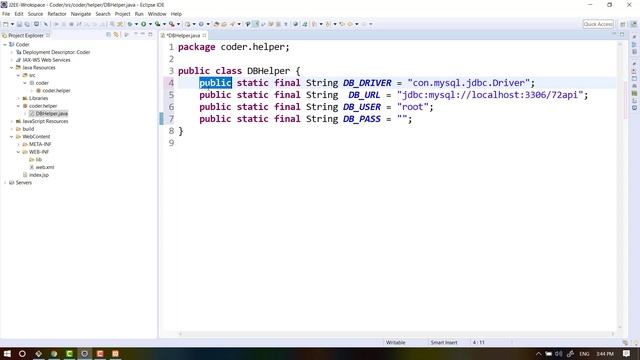Image resolution: width=640 pixels, height=360 pixels.
Task: Collapse the src folder node
Action: [18, 75]
